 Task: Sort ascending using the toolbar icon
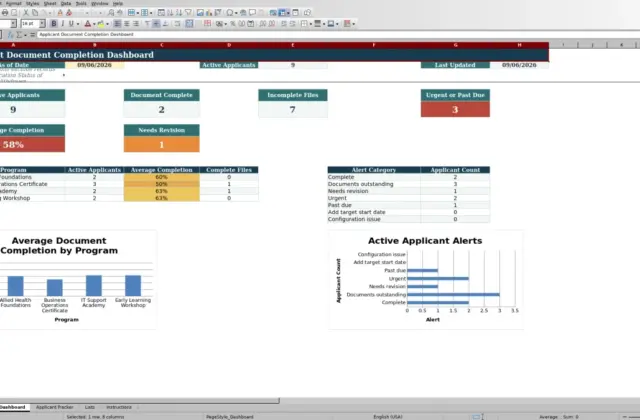(x=170, y=13)
